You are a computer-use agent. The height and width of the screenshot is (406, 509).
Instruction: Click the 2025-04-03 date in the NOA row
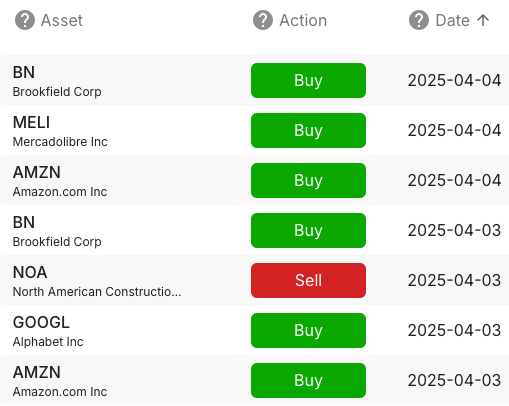(454, 280)
